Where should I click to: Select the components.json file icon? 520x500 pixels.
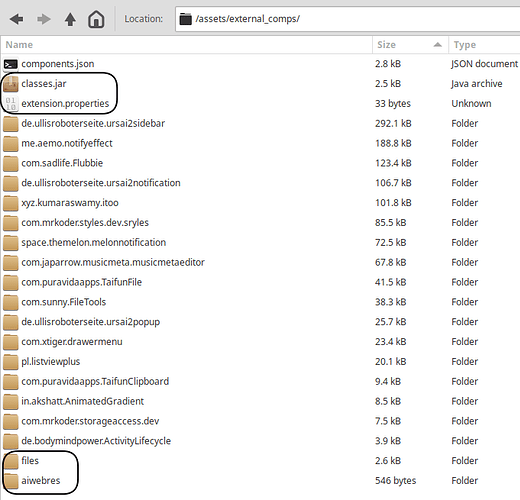click(x=11, y=64)
